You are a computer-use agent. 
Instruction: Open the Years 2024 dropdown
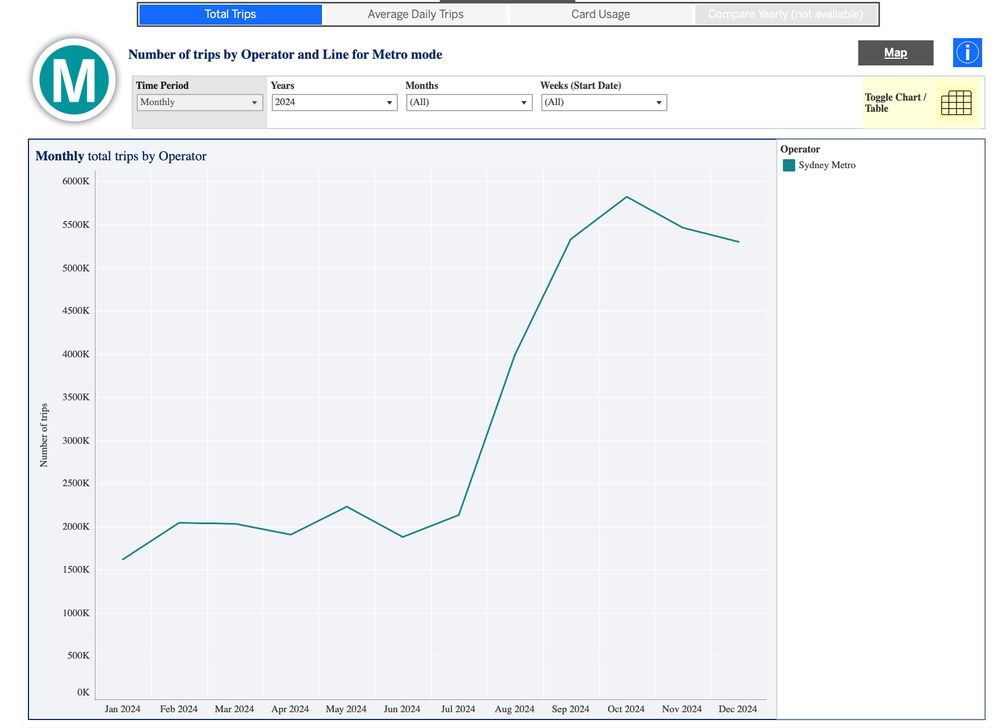pos(334,102)
